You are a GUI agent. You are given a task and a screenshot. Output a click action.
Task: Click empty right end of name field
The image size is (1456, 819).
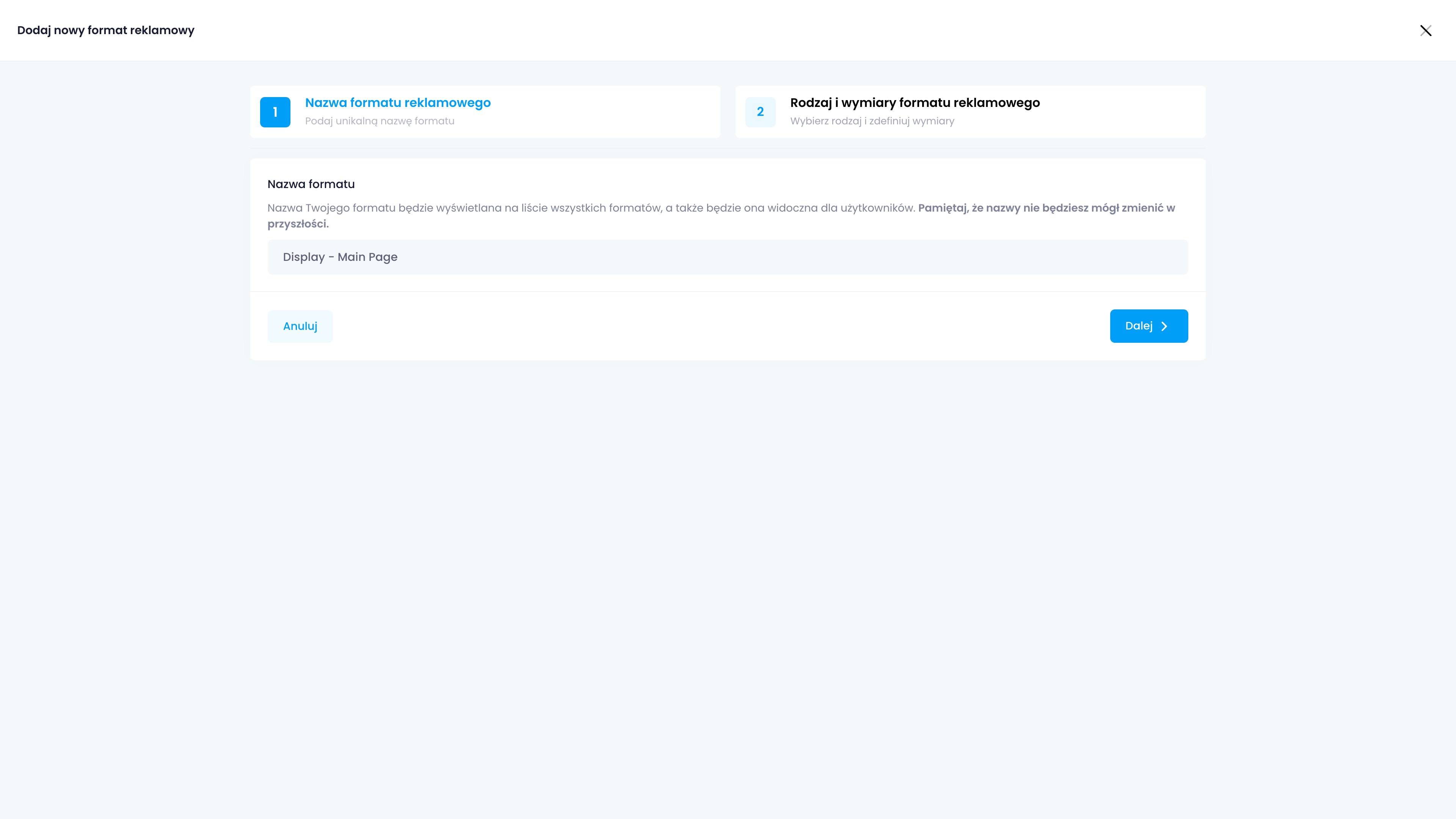[1102, 257]
